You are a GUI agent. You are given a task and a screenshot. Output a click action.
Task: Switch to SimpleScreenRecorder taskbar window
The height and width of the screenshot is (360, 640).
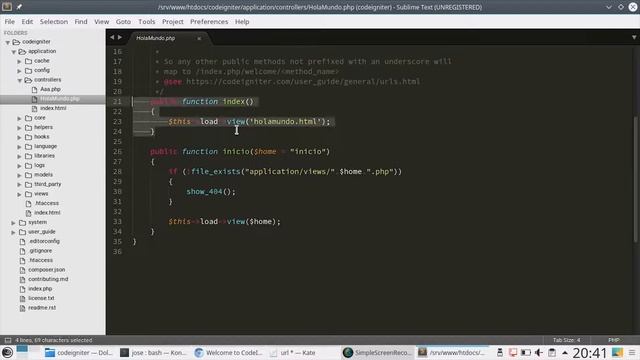(378, 353)
